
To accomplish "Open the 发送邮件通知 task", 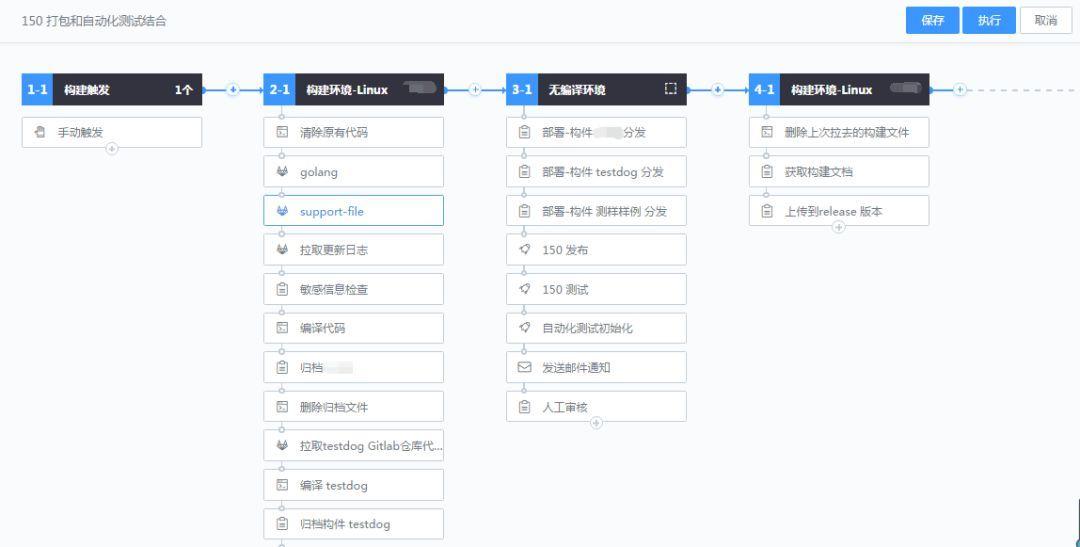I will point(596,367).
